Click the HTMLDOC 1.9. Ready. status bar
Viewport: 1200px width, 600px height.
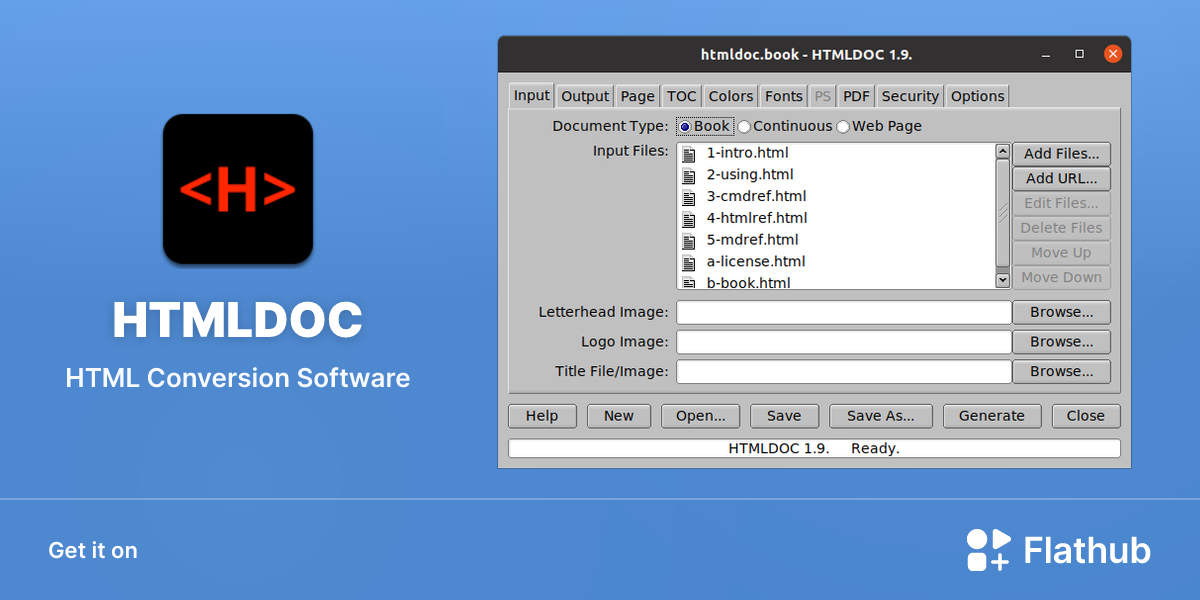[x=814, y=448]
